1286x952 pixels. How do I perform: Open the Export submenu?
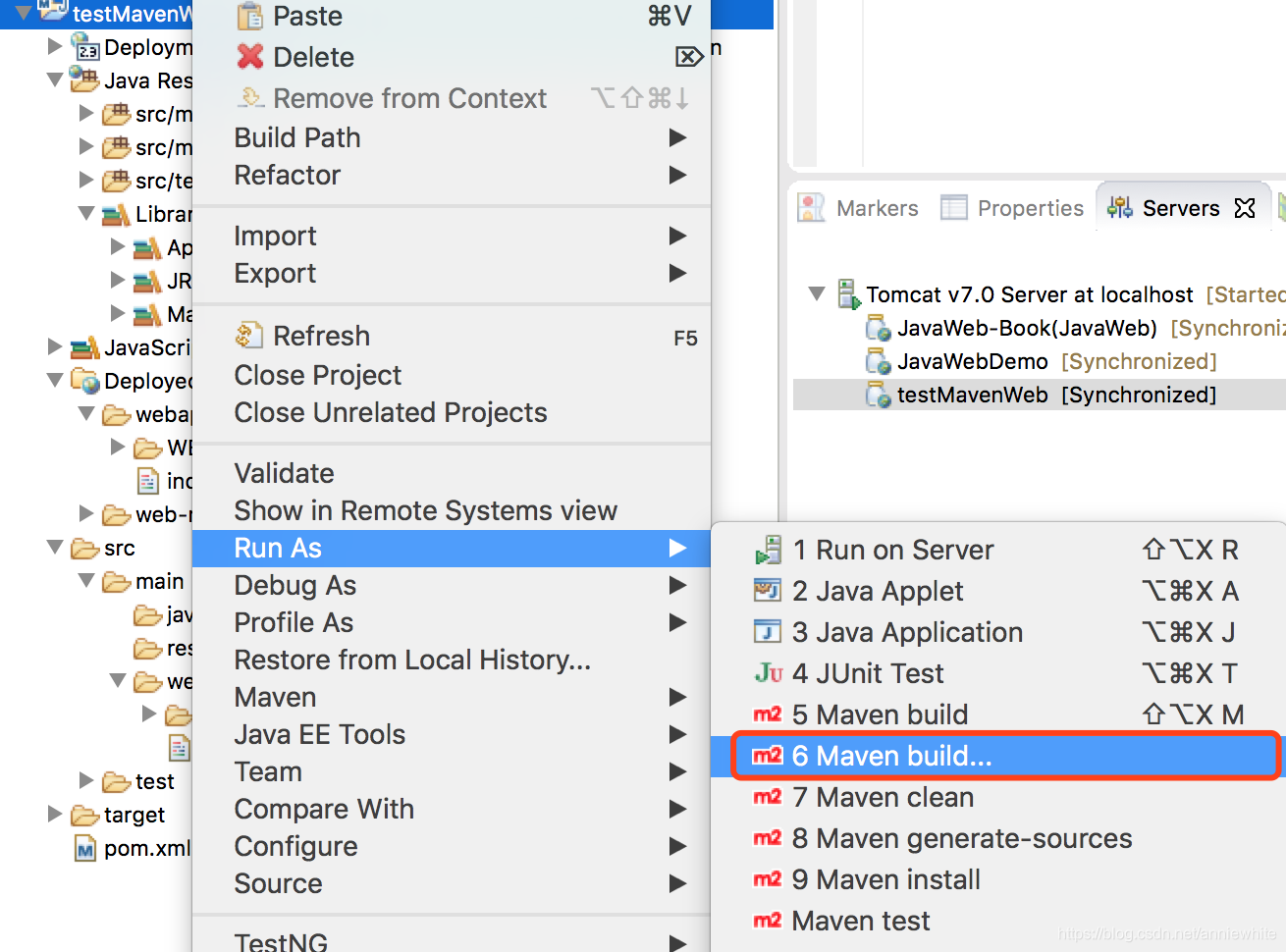coord(452,273)
